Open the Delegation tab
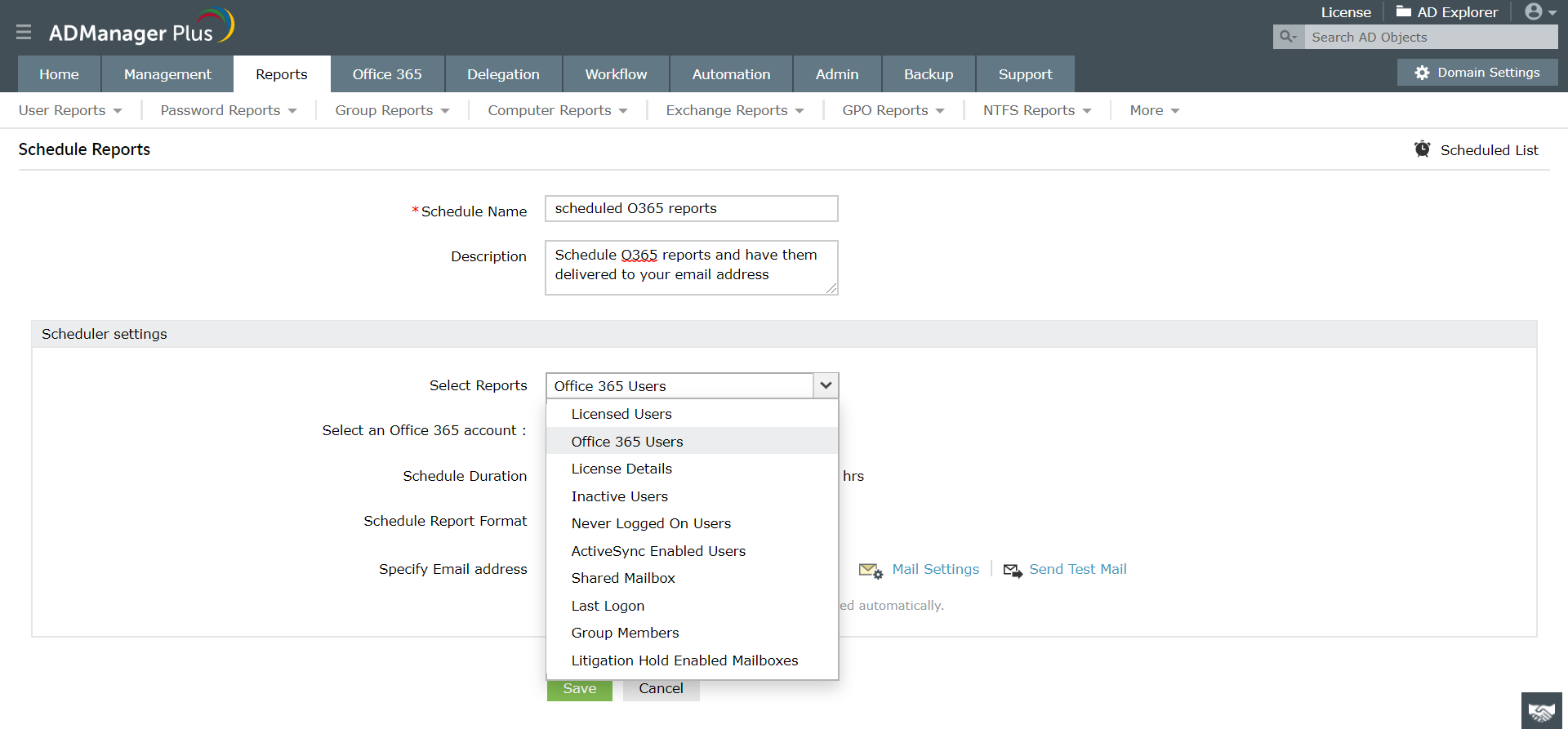The height and width of the screenshot is (747, 1568). click(x=503, y=74)
